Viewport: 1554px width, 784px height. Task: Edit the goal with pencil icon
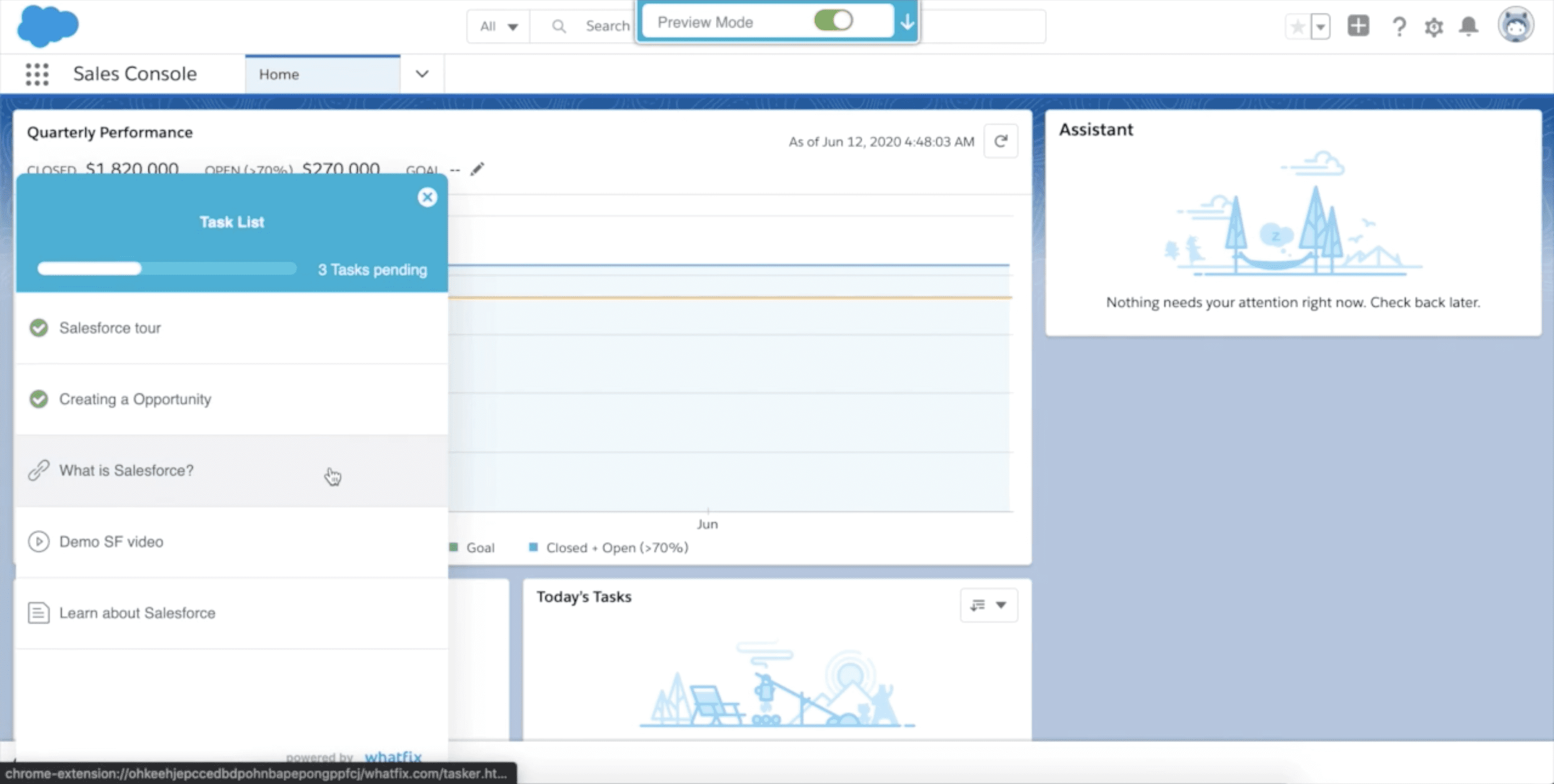tap(477, 169)
